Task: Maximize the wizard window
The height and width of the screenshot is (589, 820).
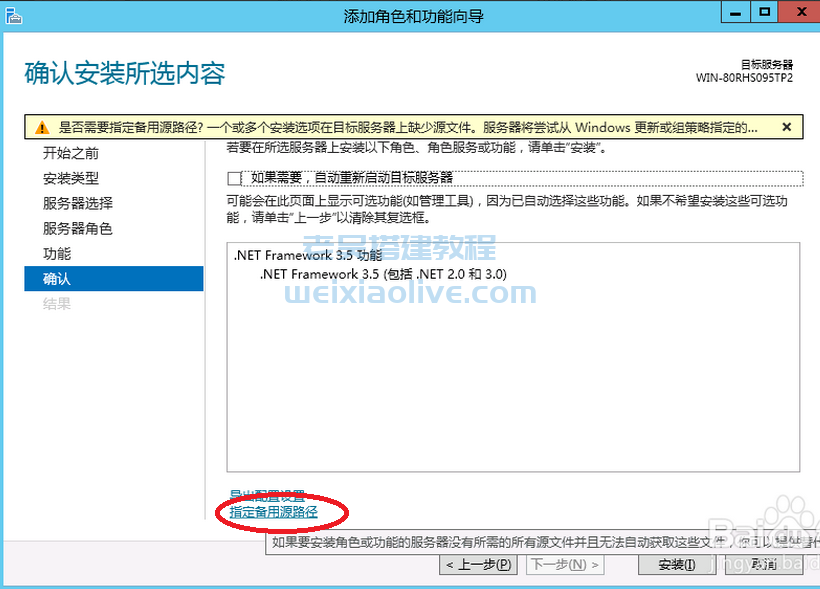Action: [765, 12]
